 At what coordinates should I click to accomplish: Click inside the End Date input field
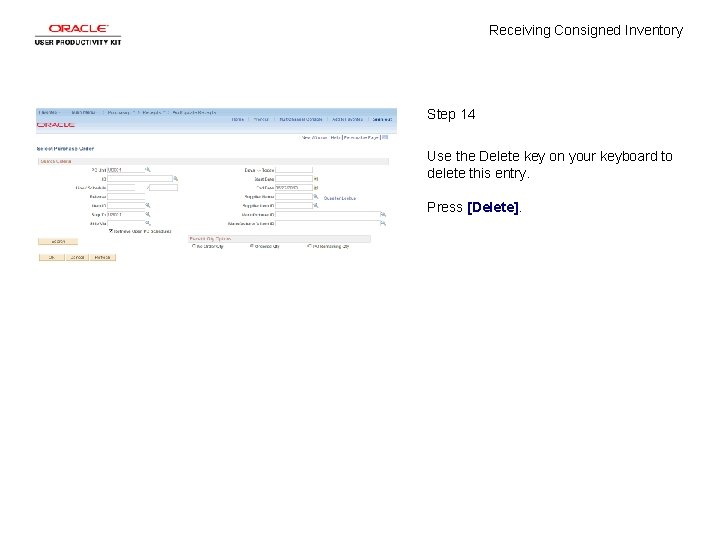pos(294,188)
